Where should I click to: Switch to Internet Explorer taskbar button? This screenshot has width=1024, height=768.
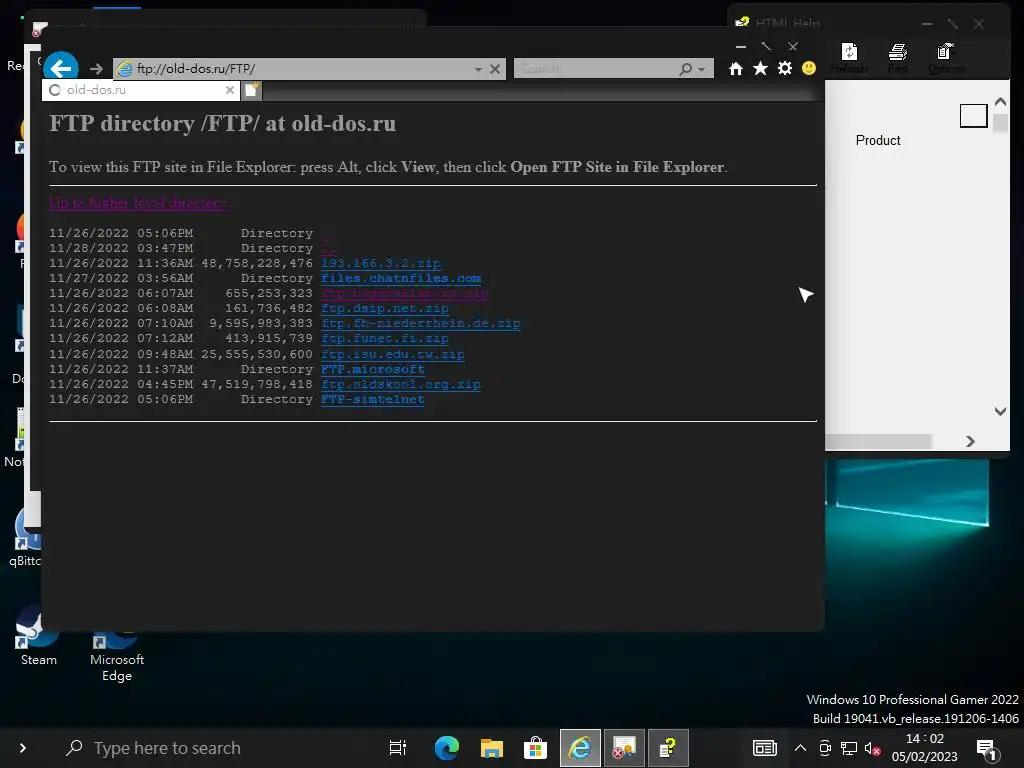[580, 748]
